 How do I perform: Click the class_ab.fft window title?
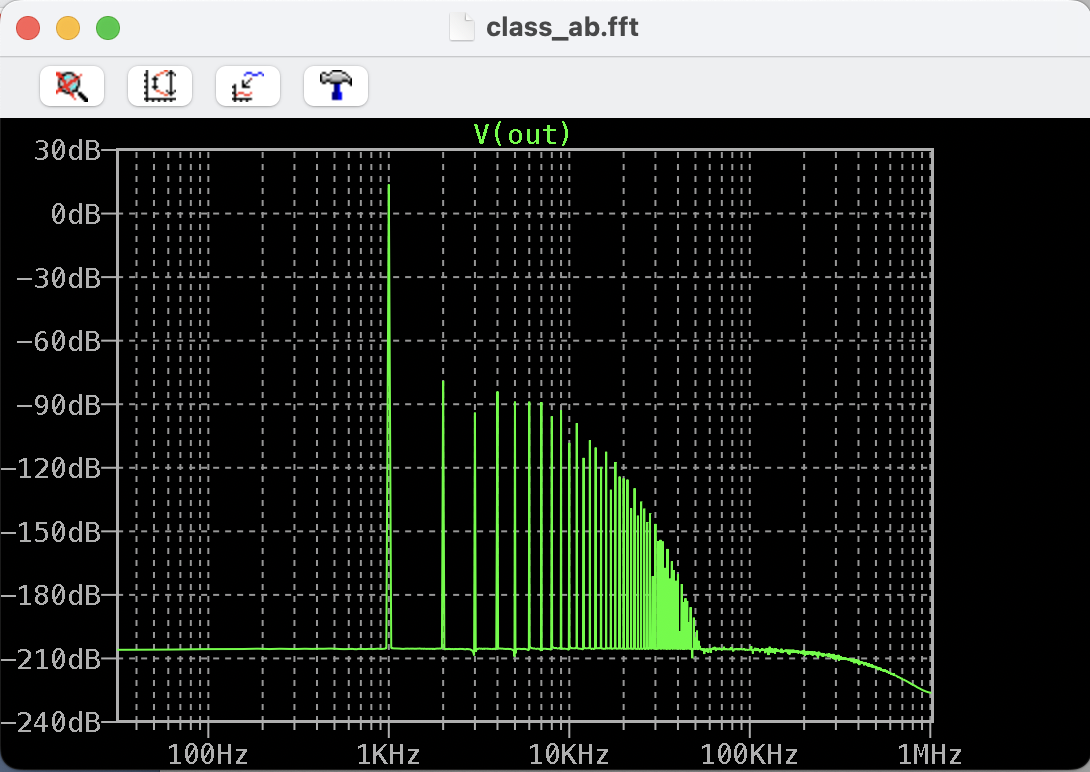(562, 27)
